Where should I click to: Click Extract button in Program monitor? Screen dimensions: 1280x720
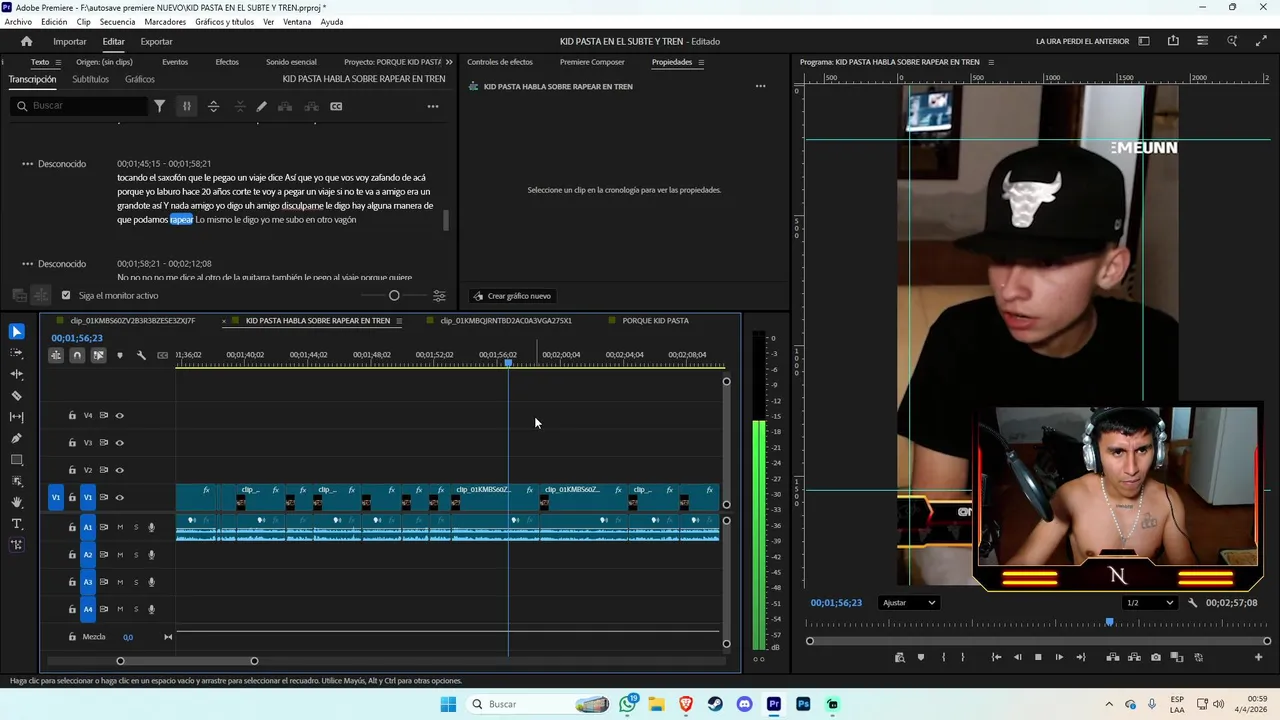coord(1134,657)
